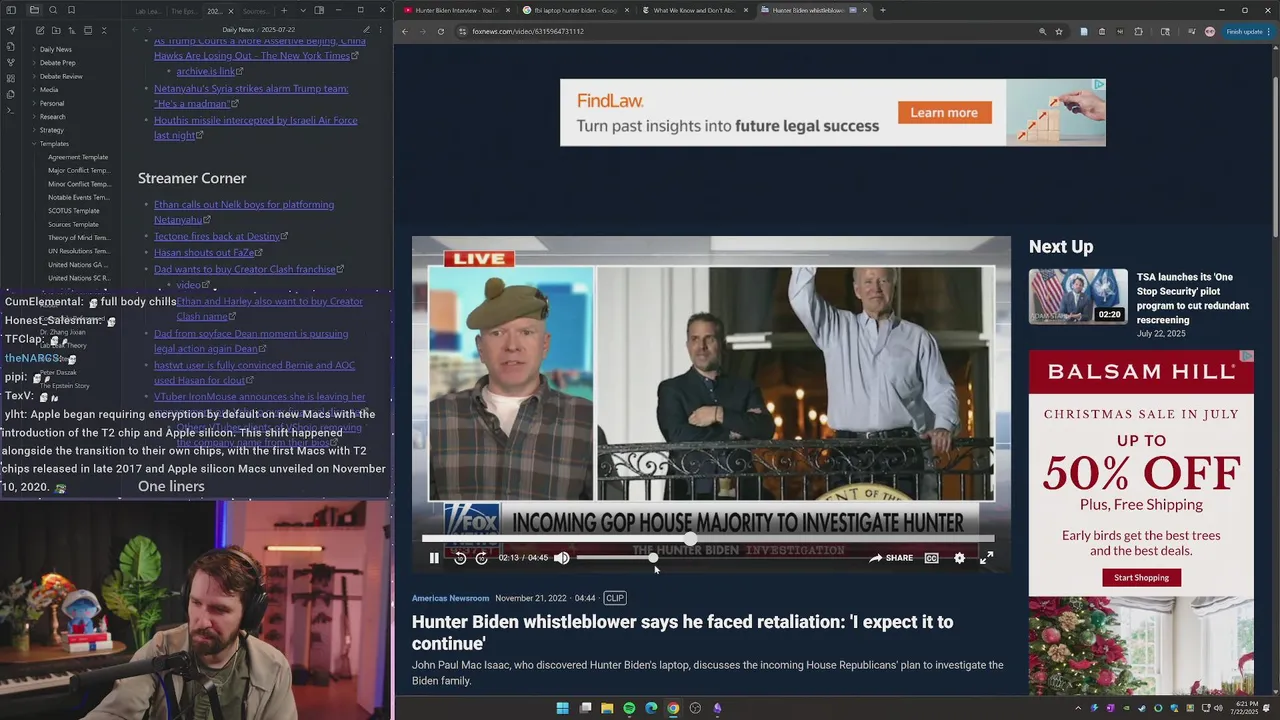Toggle closed captions on the video
Image resolution: width=1280 pixels, height=720 pixels.
coord(932,558)
